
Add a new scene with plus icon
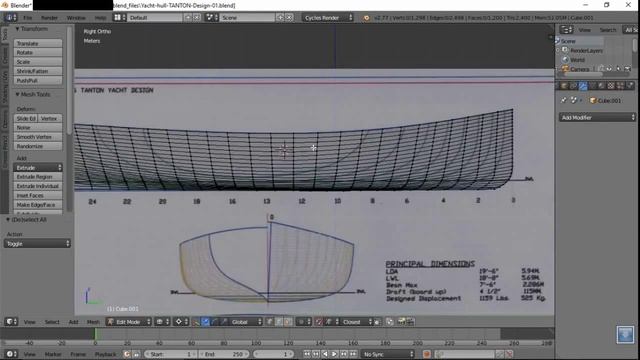coord(280,18)
